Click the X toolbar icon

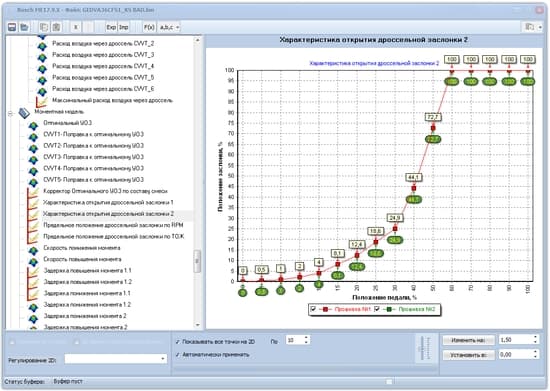click(x=76, y=27)
